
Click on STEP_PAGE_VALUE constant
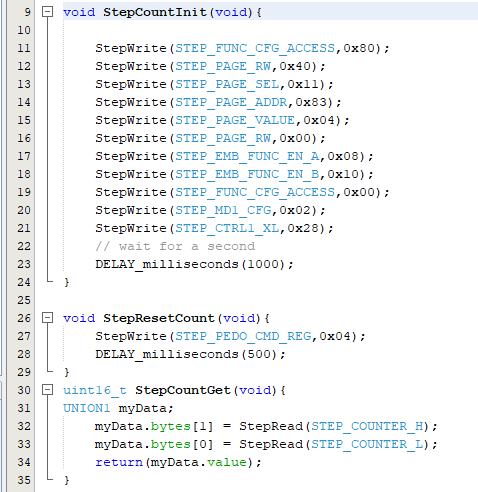(x=235, y=120)
